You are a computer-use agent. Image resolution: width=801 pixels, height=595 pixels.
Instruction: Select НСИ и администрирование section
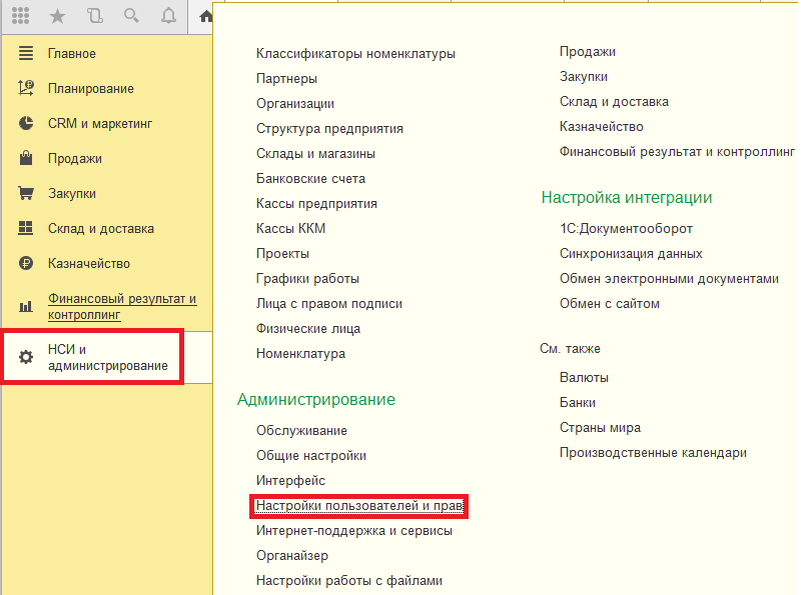point(108,357)
